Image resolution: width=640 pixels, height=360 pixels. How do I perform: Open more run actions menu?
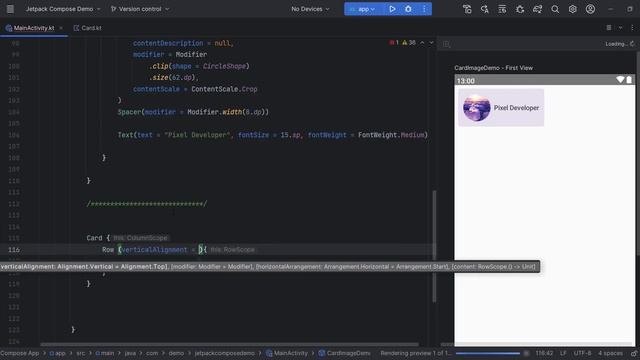tap(424, 9)
